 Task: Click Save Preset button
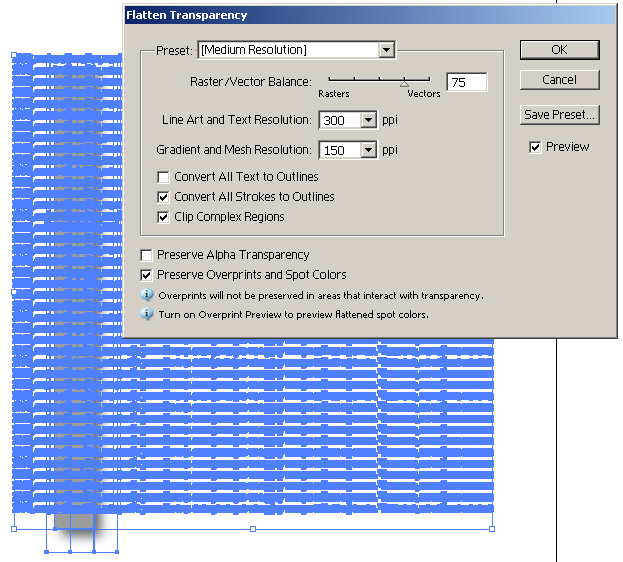click(559, 115)
